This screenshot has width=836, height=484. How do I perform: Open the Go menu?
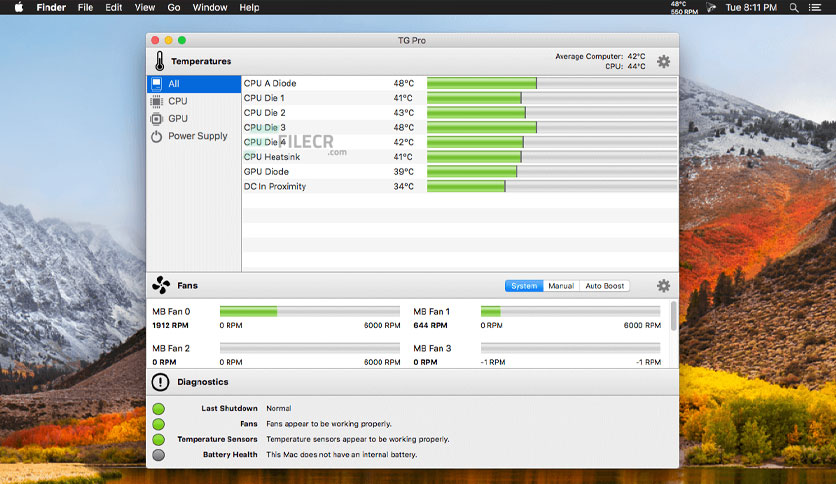174,7
